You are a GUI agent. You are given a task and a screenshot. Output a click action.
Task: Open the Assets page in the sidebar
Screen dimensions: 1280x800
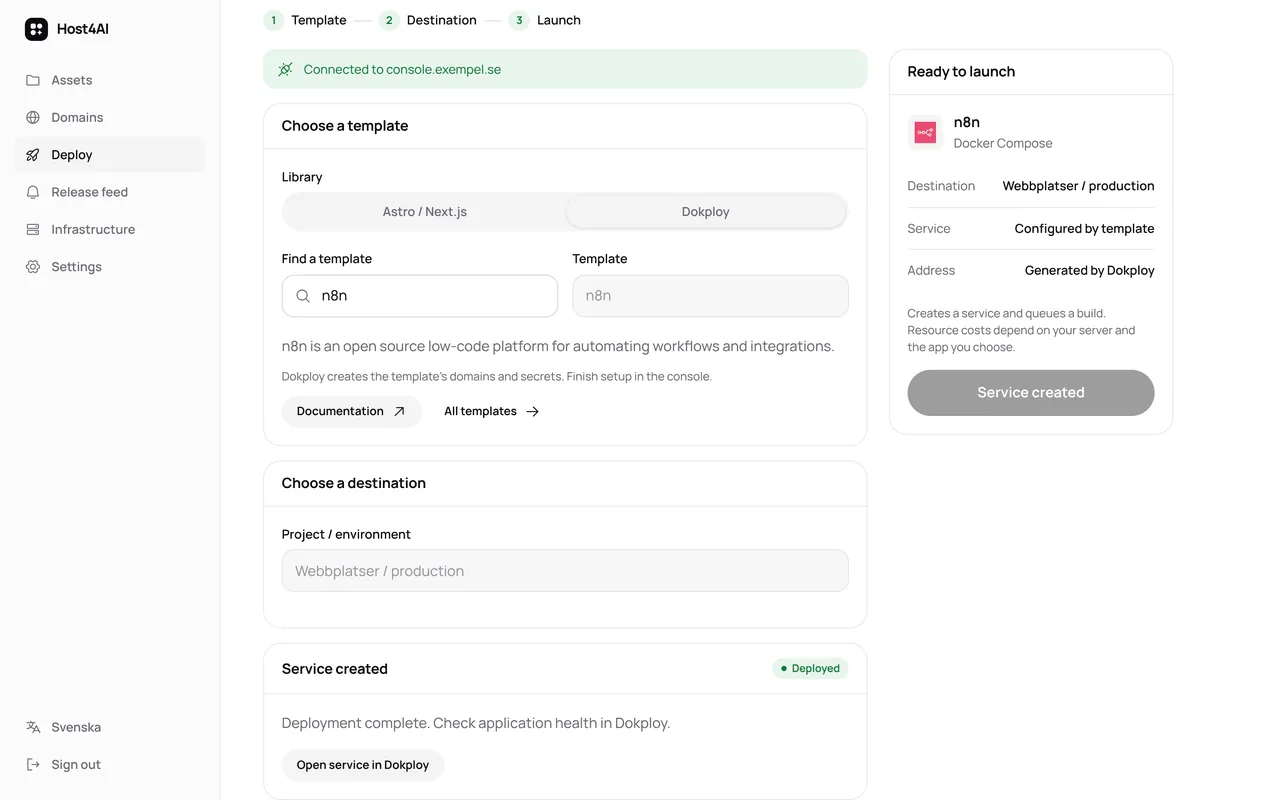point(112,80)
